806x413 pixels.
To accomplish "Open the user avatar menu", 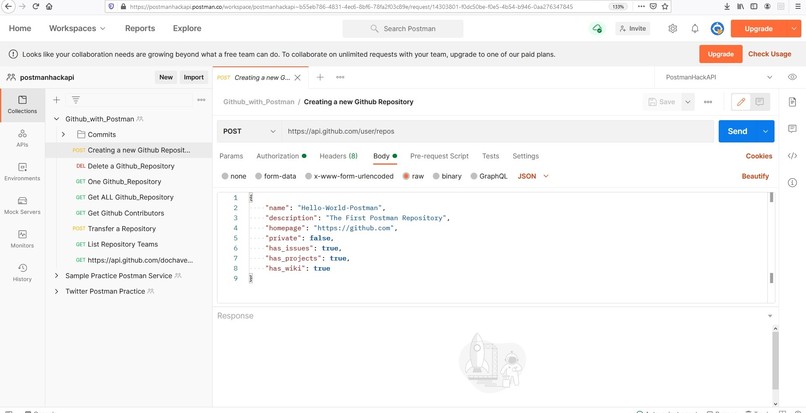I will (718, 29).
